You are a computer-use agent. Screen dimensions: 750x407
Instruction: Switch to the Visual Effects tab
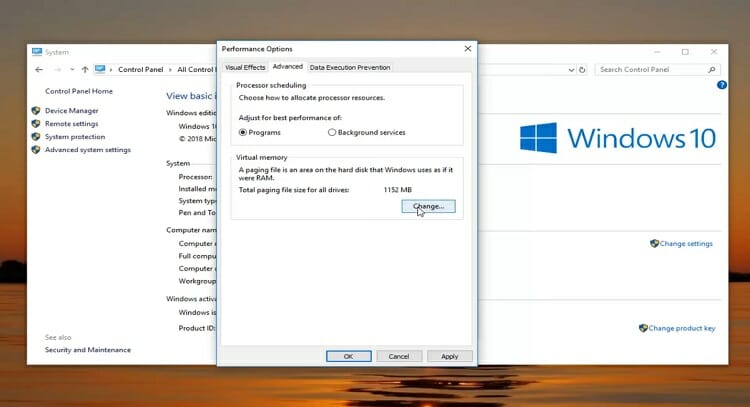(x=245, y=67)
